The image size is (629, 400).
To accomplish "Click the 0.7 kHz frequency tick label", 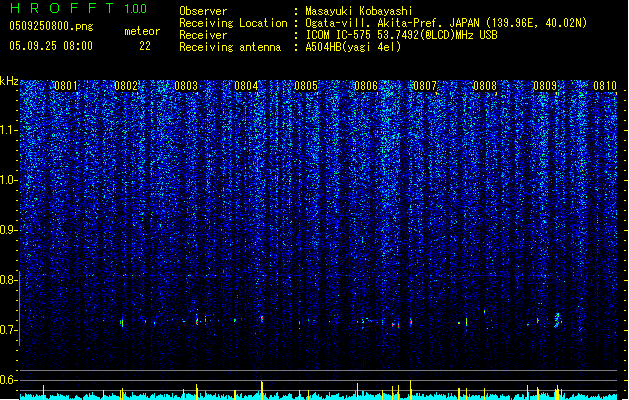I will pyautogui.click(x=9, y=330).
